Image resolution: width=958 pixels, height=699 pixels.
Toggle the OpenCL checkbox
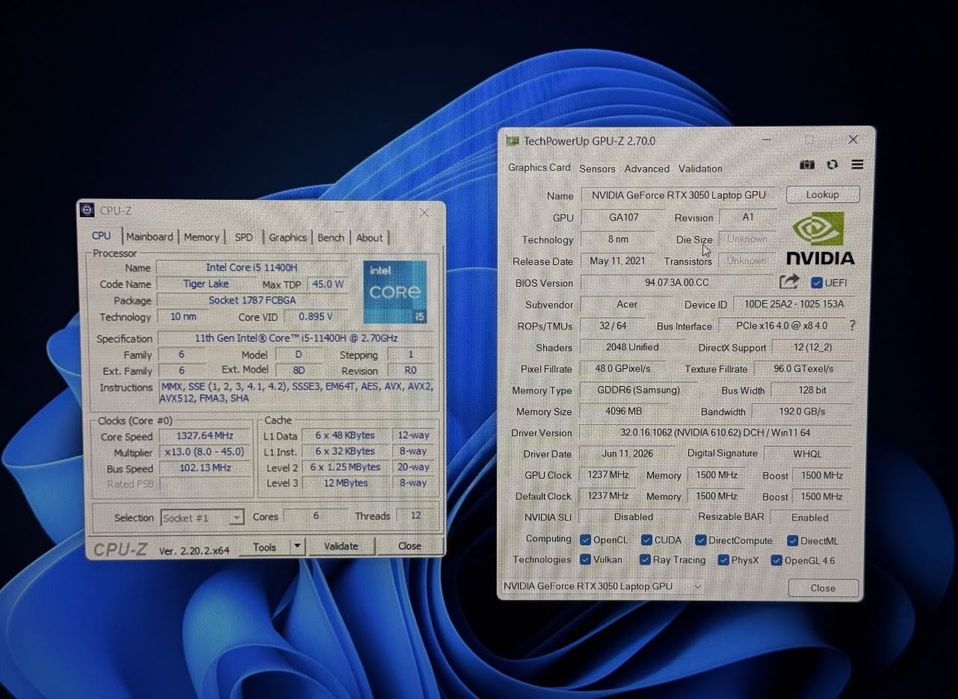tap(585, 540)
